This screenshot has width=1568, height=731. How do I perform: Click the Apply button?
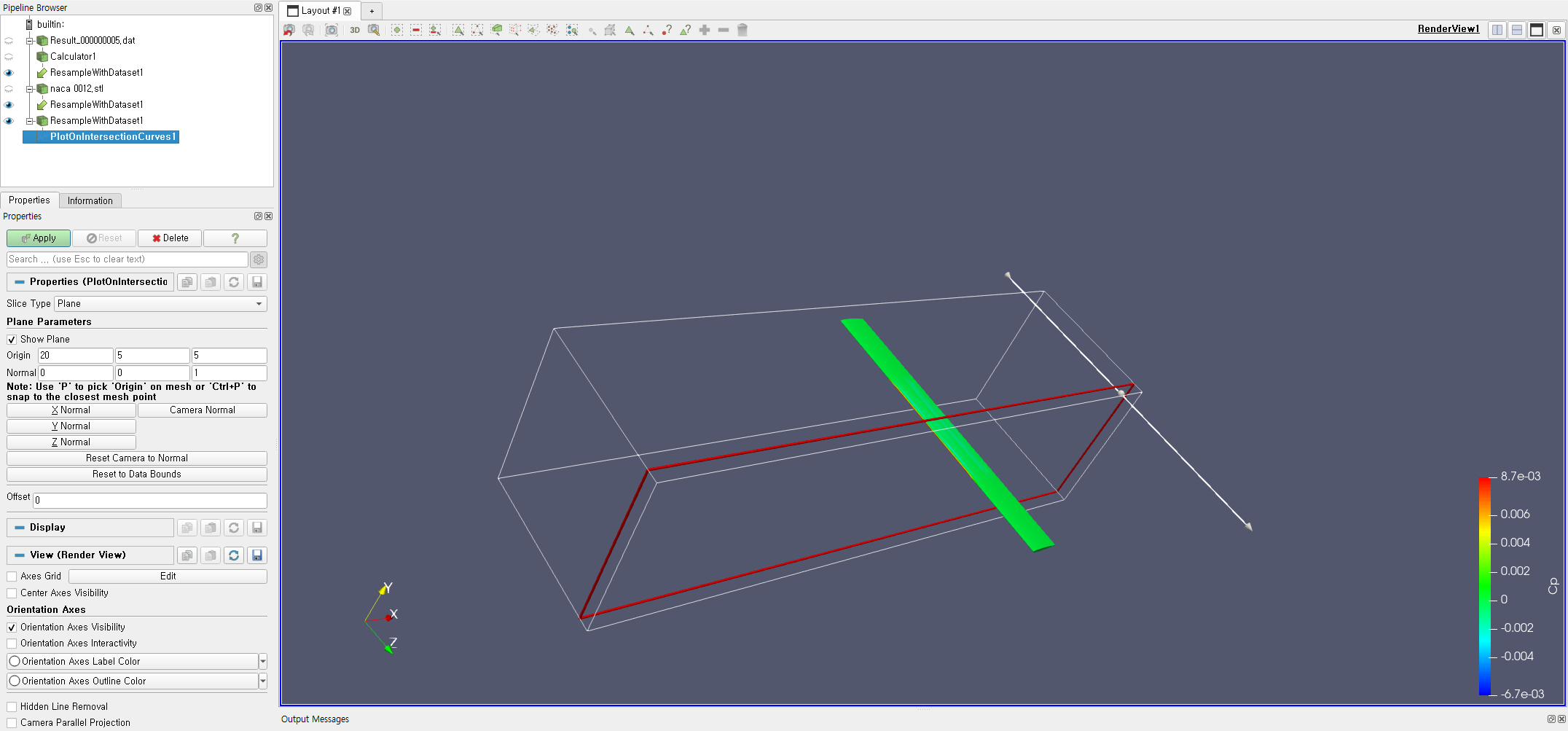tap(39, 238)
